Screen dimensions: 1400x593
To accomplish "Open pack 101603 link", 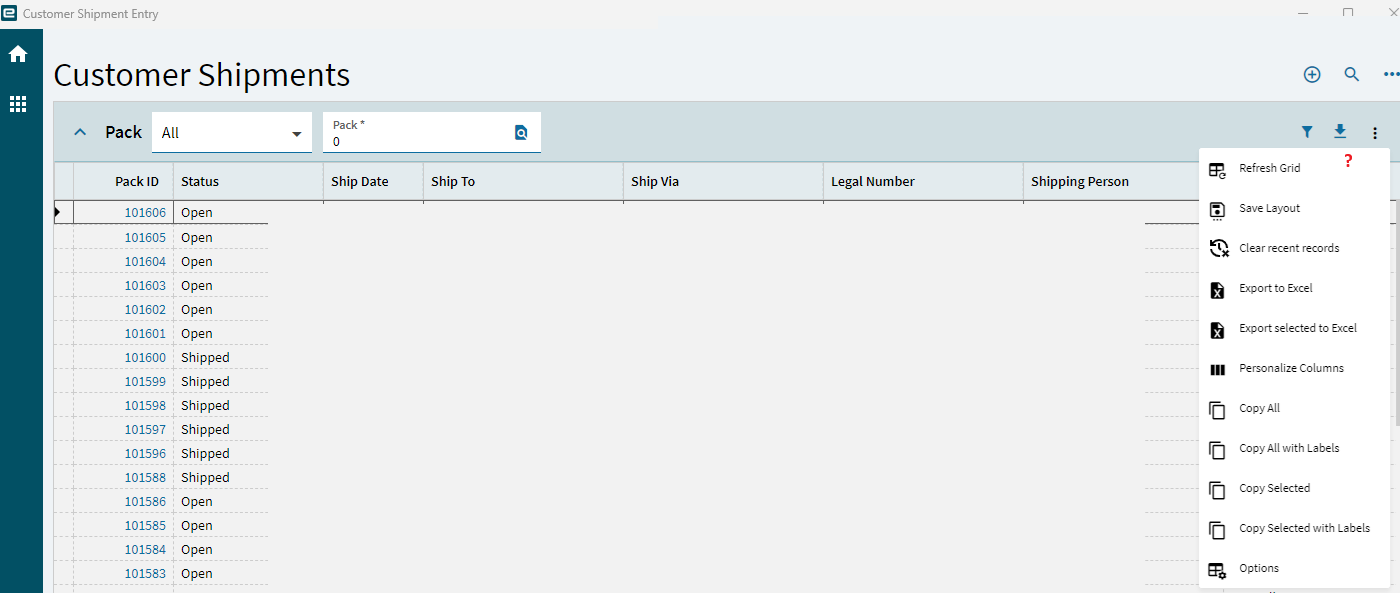I will tap(145, 285).
